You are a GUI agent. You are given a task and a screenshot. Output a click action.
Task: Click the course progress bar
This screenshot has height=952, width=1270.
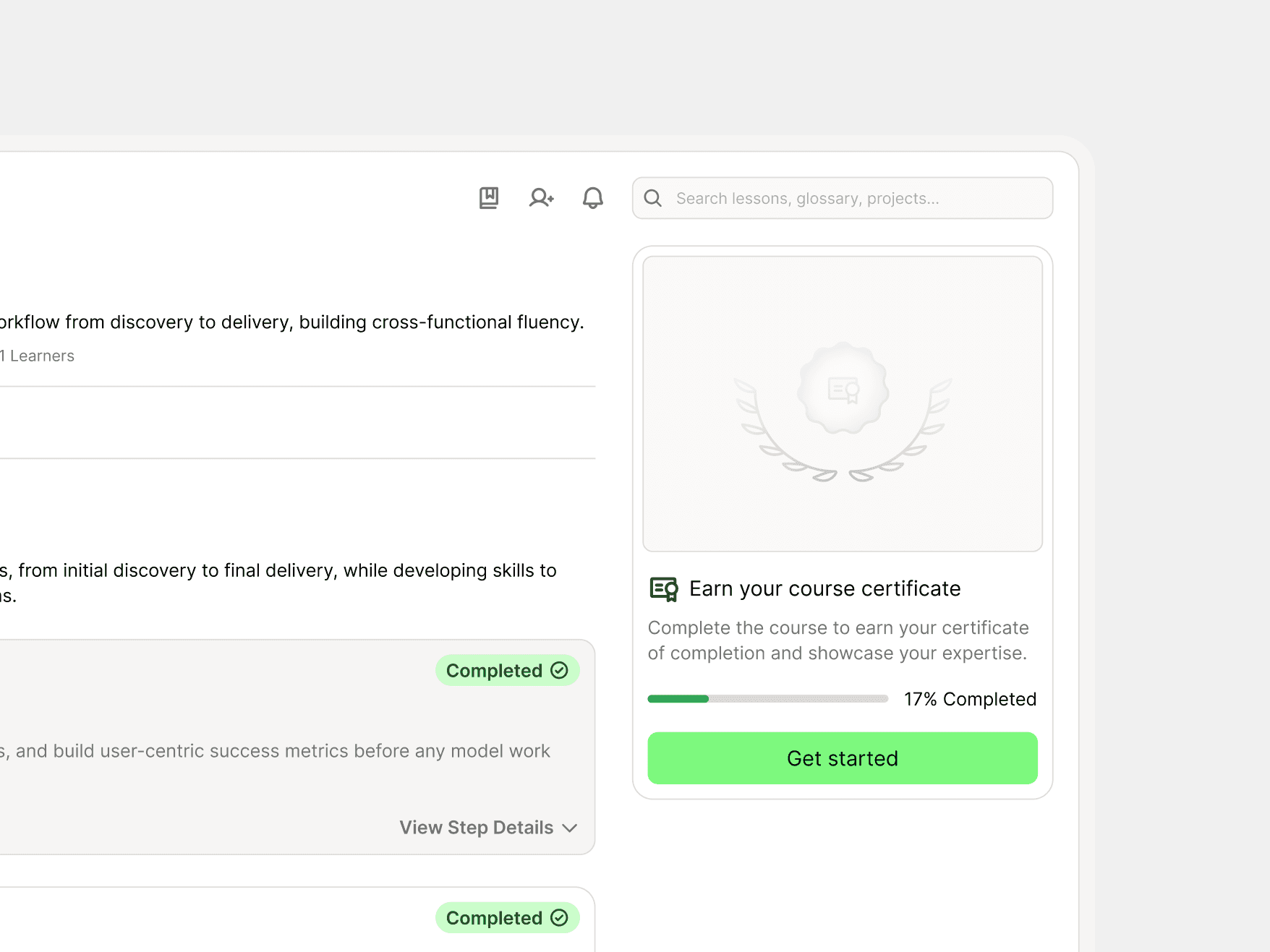coord(768,699)
